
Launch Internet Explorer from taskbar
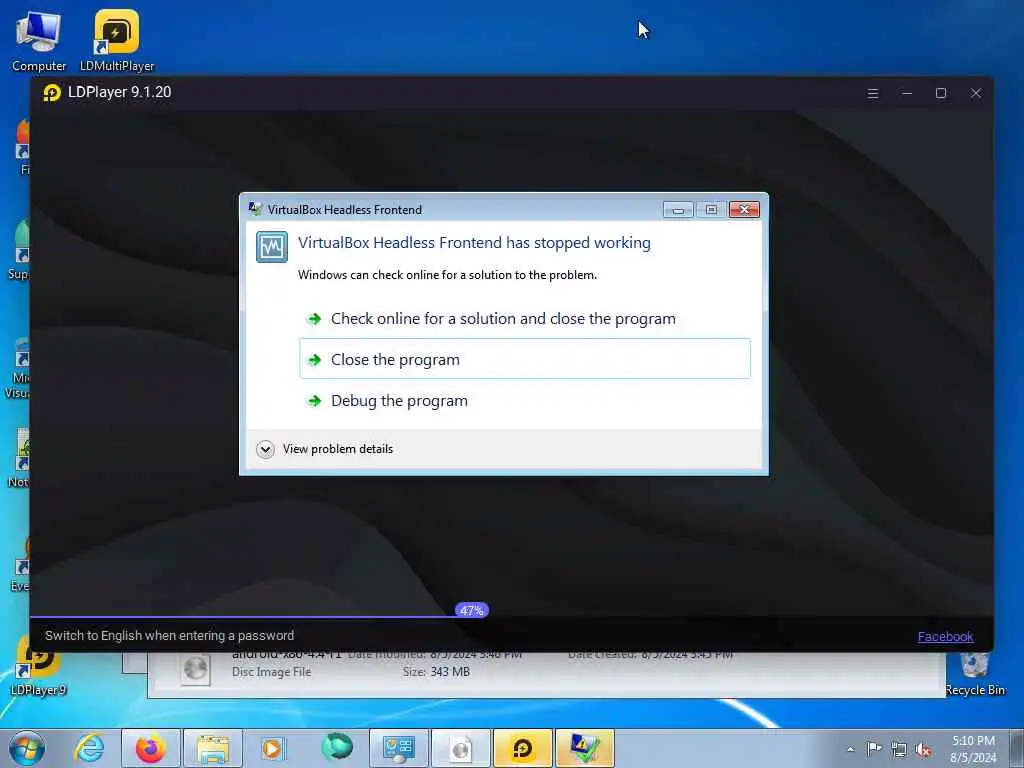(x=89, y=748)
